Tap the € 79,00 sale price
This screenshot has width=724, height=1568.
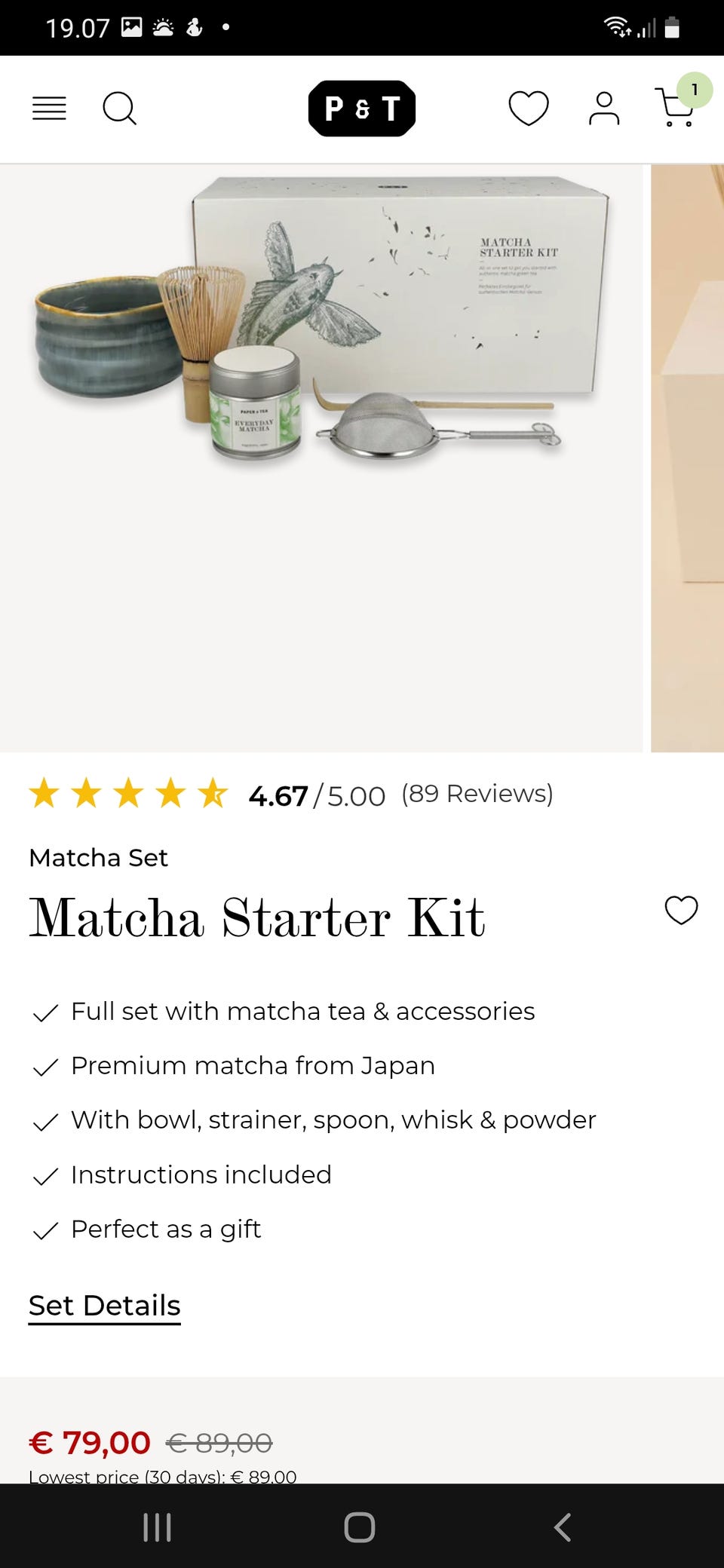(90, 1443)
